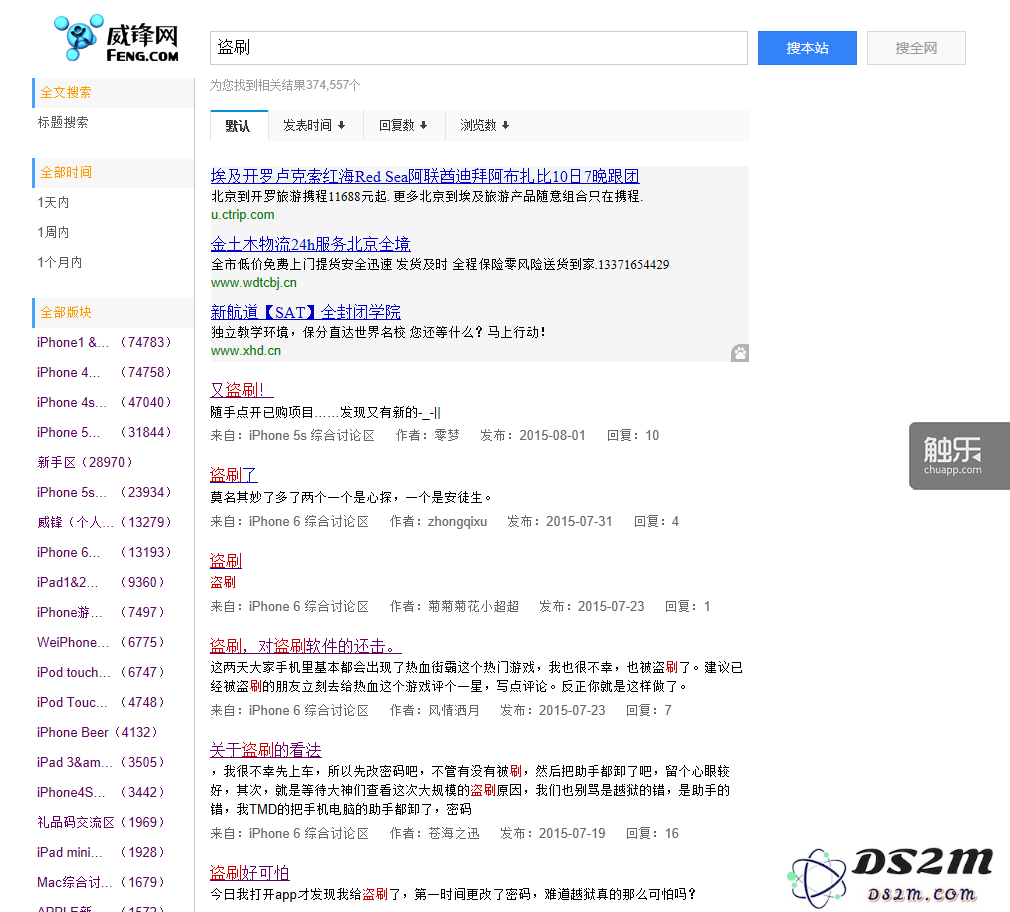Open the 礼品码交流区 (1969) board filter
This screenshot has height=912, width=1010.
[x=101, y=822]
